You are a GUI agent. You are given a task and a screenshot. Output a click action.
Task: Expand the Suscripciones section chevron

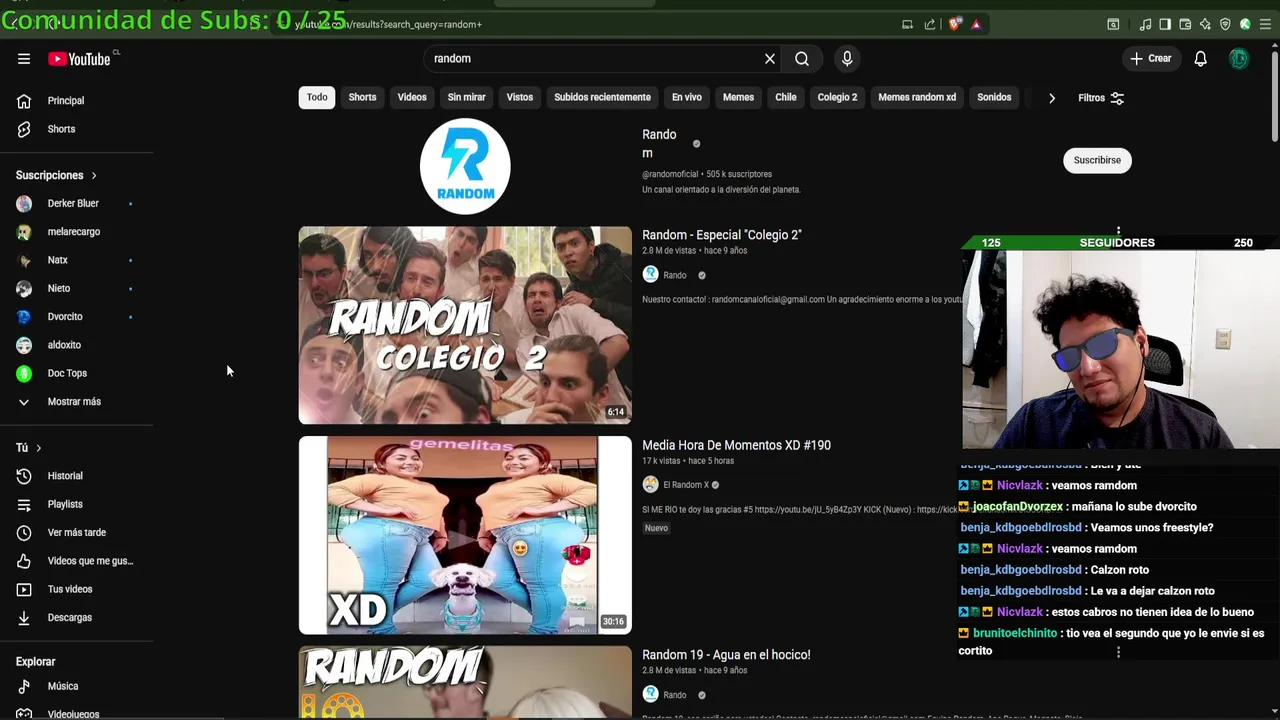click(x=94, y=176)
